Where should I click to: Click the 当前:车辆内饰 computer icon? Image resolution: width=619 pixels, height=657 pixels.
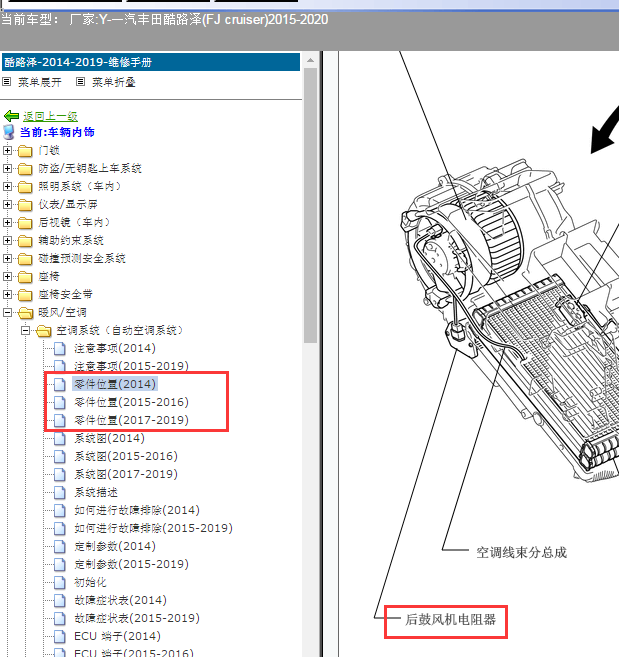tap(9, 132)
